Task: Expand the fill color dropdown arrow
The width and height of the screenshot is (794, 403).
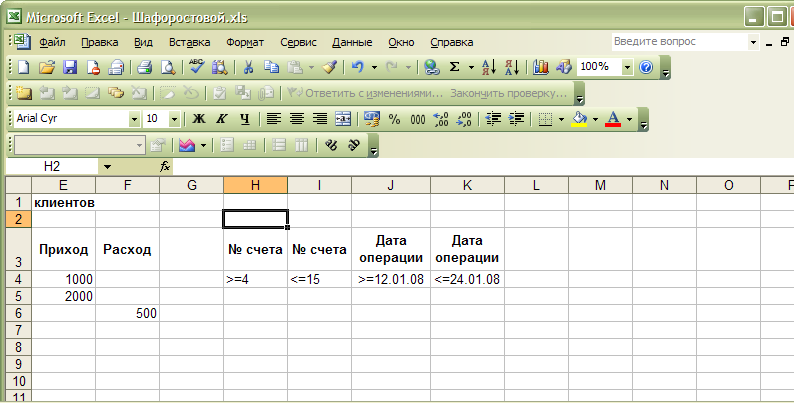Action: tap(596, 119)
